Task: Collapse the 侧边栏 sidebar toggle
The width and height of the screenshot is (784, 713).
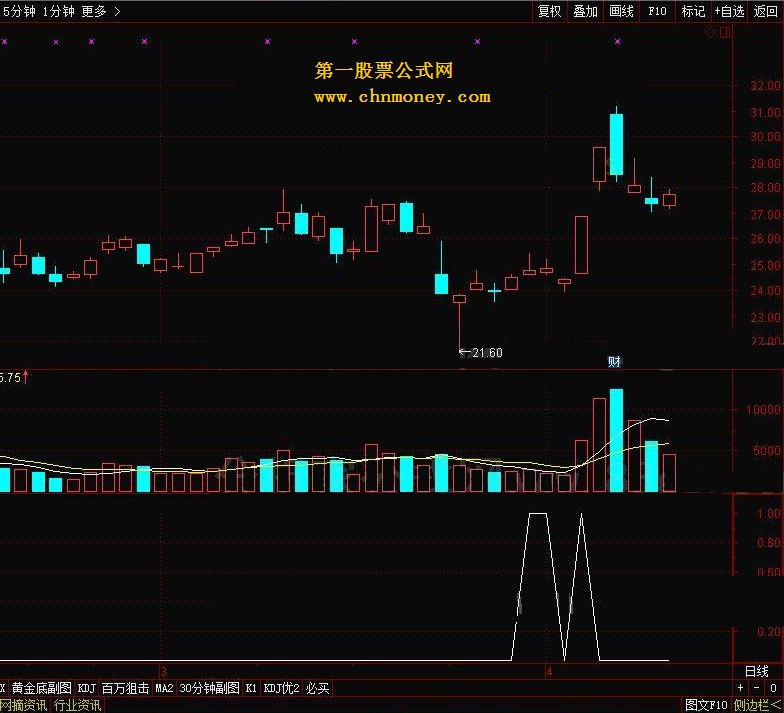Action: 758,706
